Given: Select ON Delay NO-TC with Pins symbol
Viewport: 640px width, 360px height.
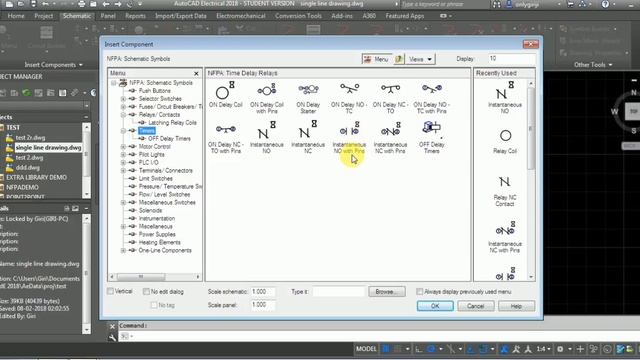Looking at the screenshot, I should [x=431, y=97].
